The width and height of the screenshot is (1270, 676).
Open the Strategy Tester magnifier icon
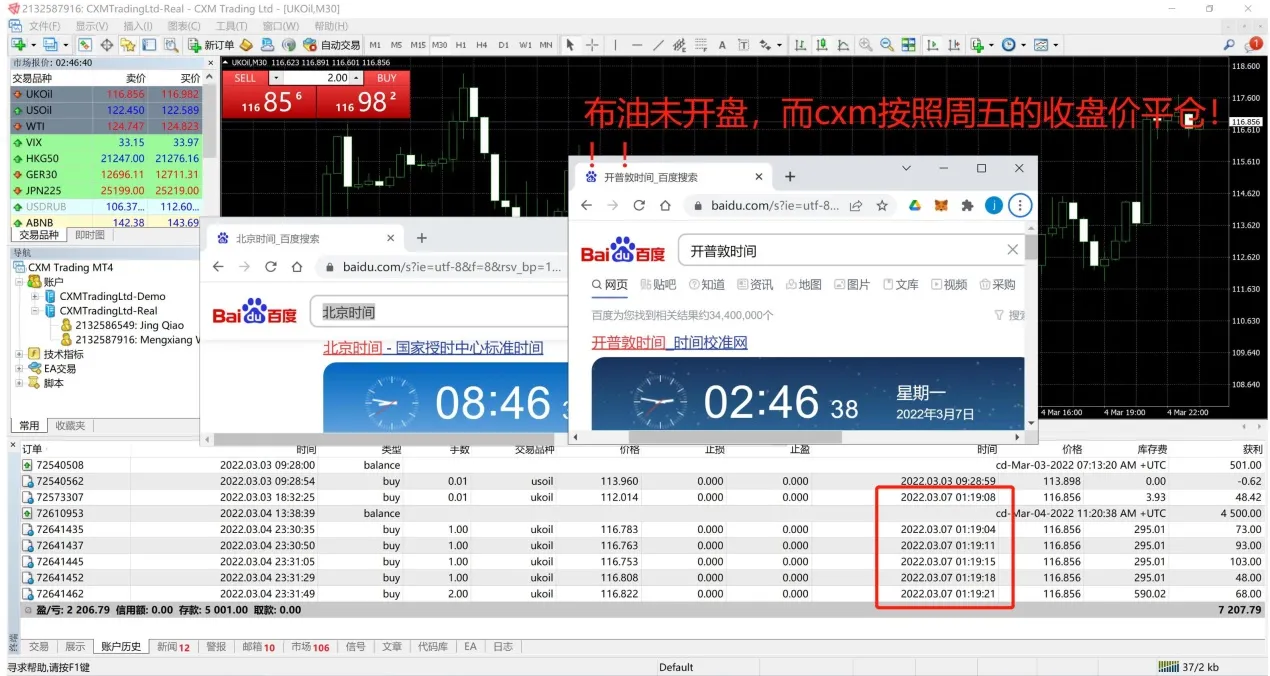[171, 45]
